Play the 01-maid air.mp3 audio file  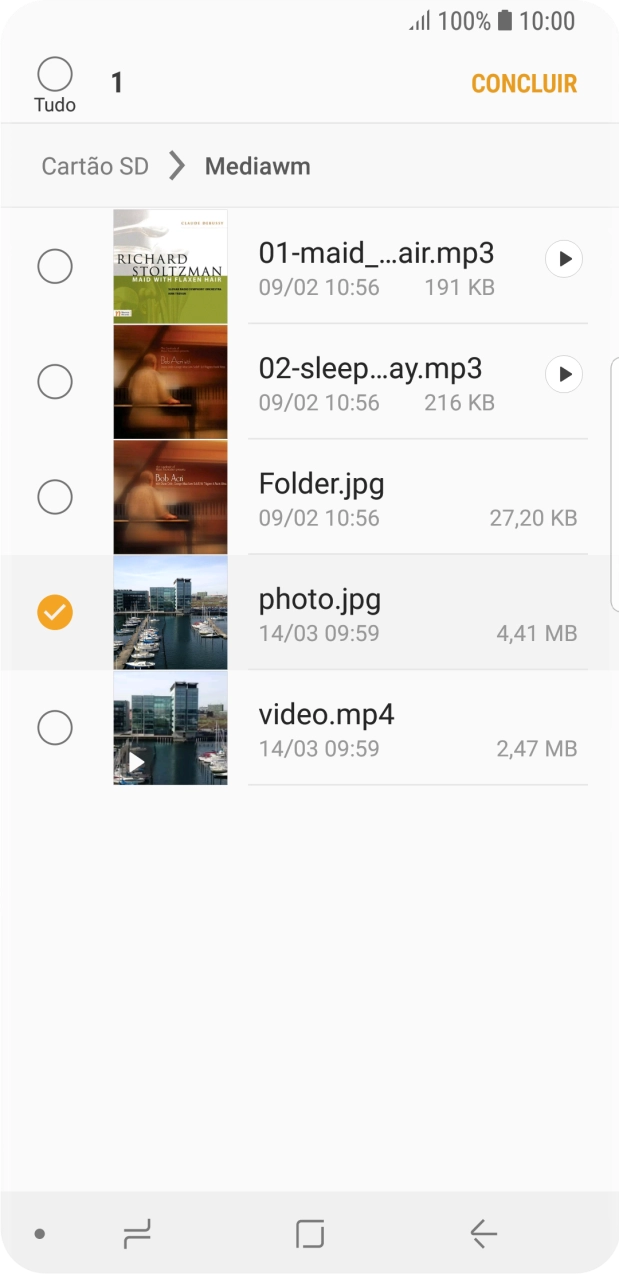tap(564, 259)
